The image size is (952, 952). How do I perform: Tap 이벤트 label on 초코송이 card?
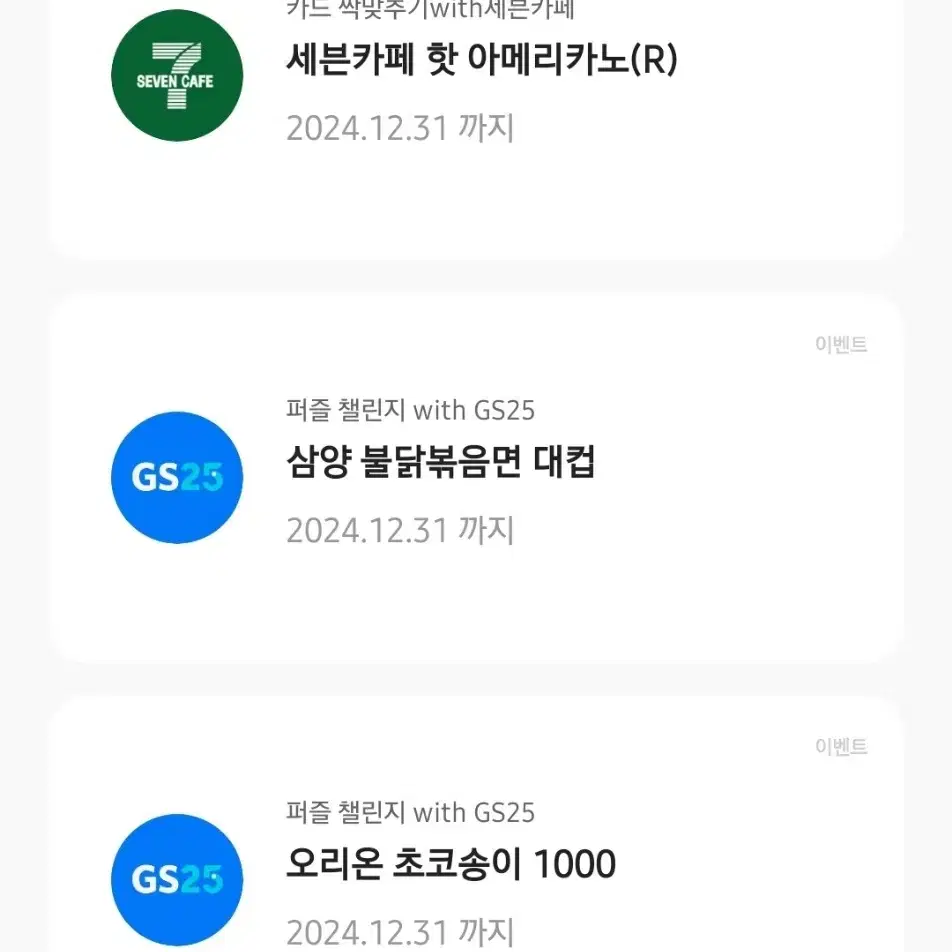(841, 746)
